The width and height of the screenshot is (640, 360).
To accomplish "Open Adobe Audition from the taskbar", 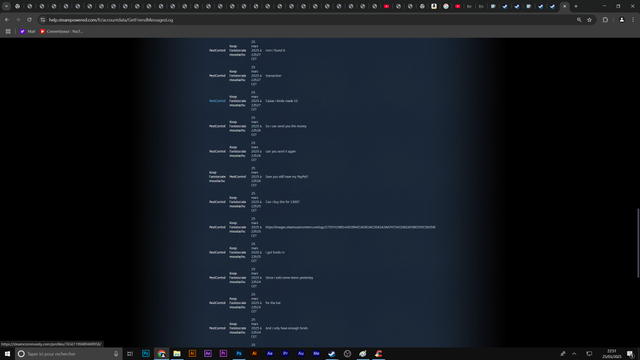I will tap(301, 354).
